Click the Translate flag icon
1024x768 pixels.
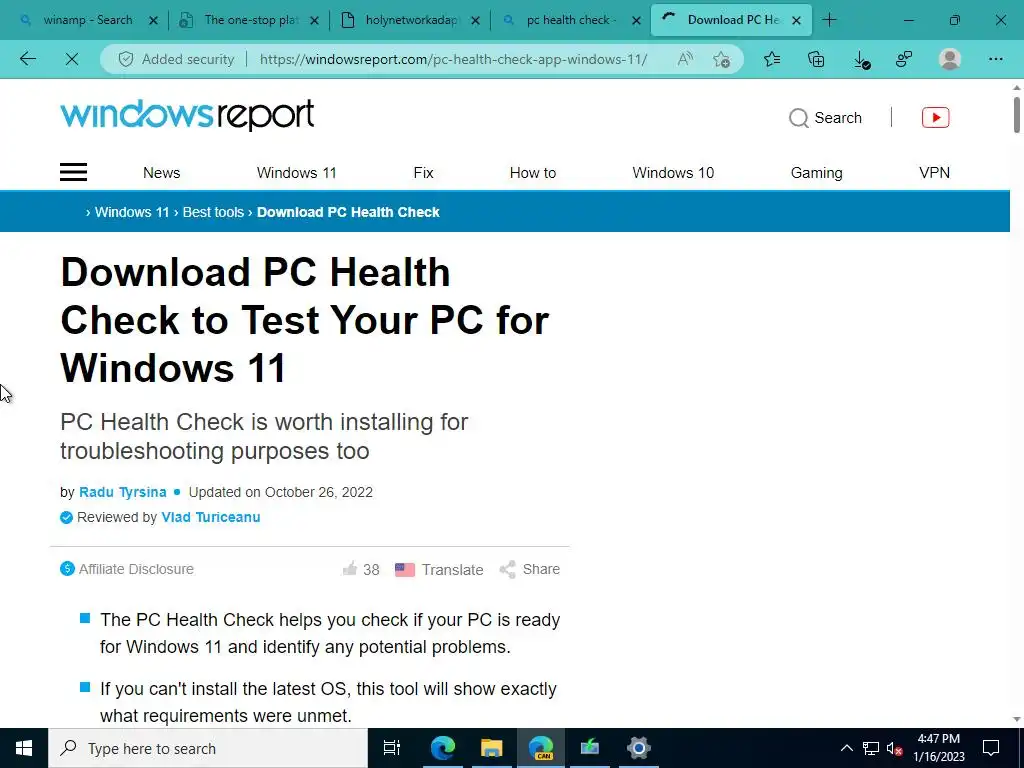405,569
